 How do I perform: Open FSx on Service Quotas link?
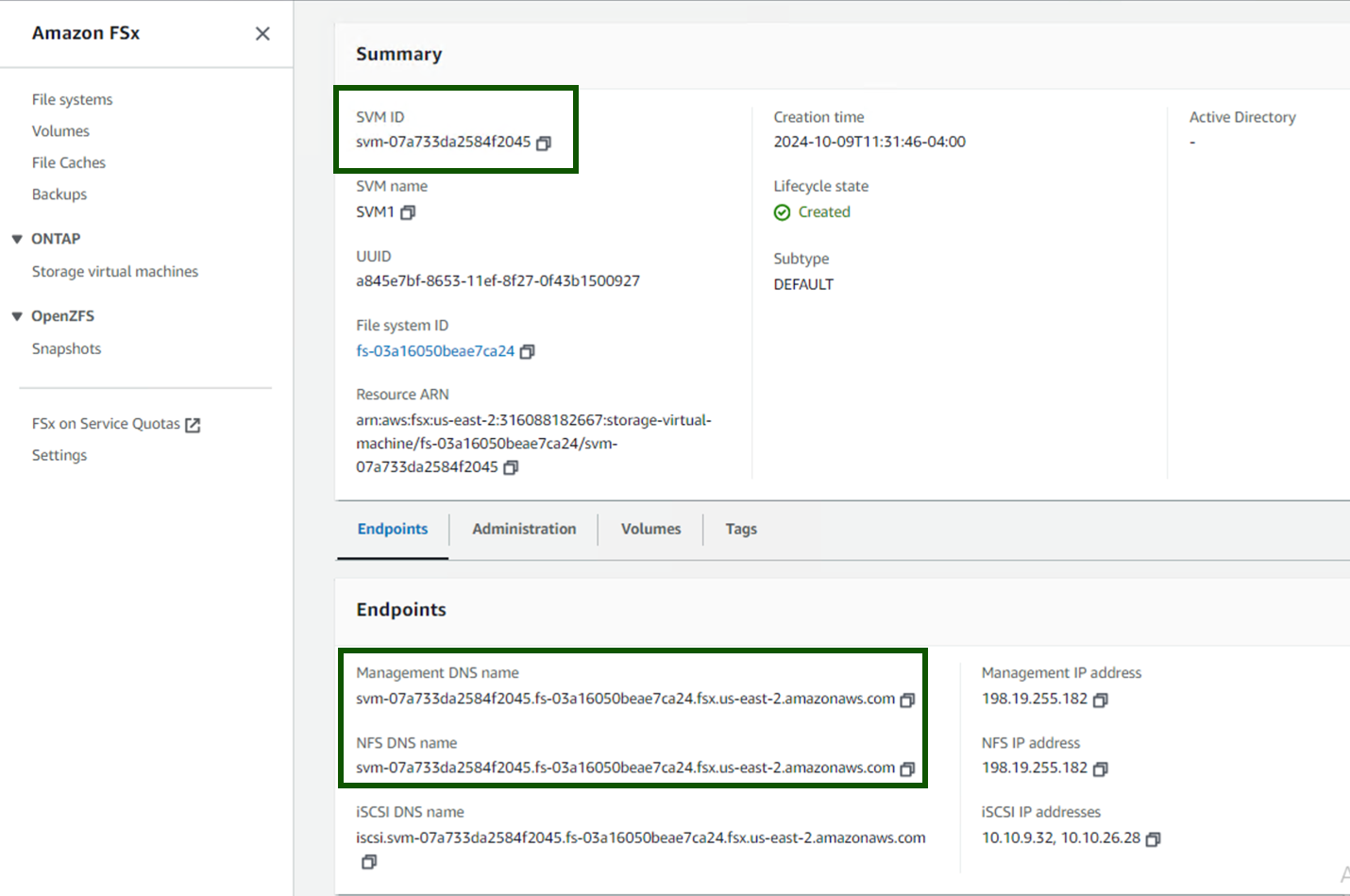[106, 424]
